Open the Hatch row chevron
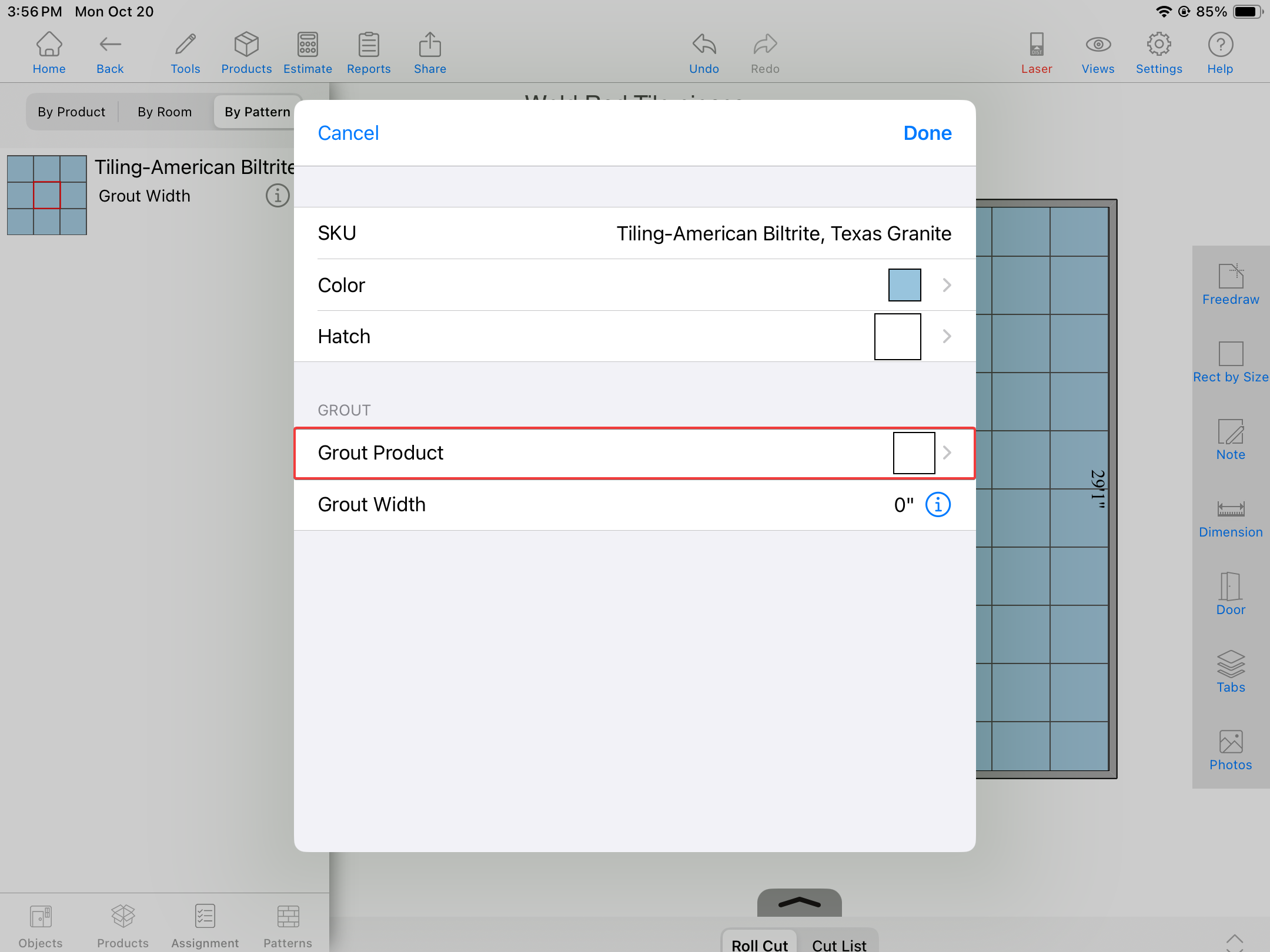This screenshot has width=1270, height=952. (947, 336)
